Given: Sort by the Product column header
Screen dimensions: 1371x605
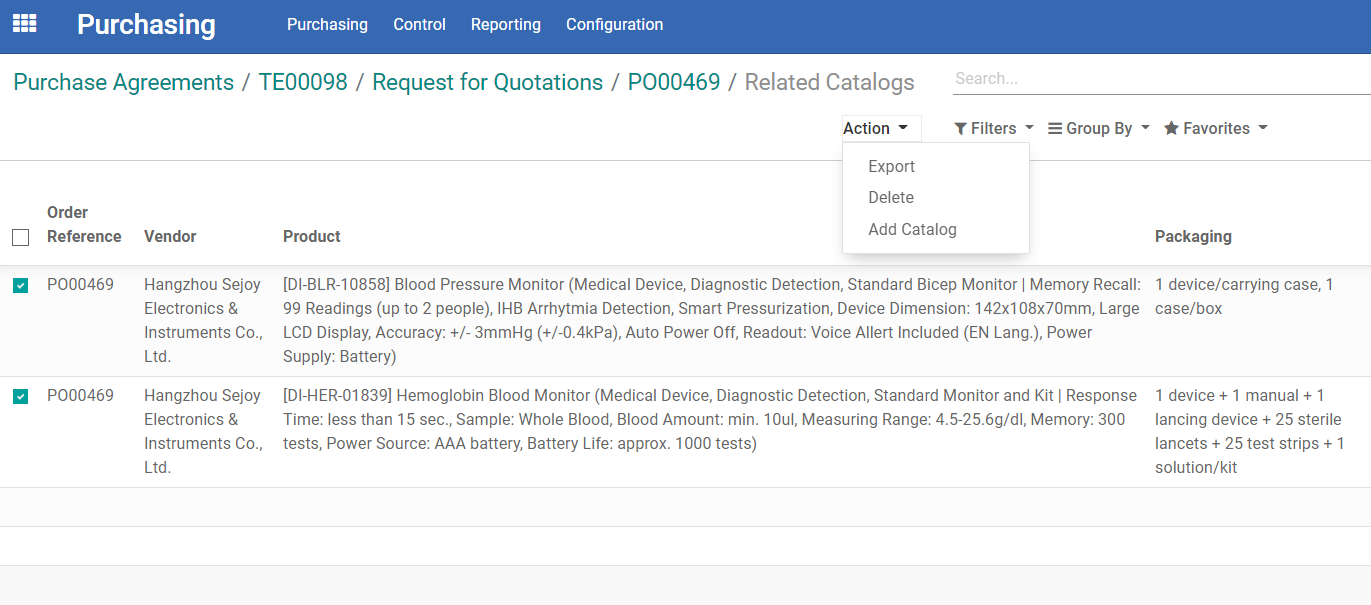Looking at the screenshot, I should coord(312,237).
